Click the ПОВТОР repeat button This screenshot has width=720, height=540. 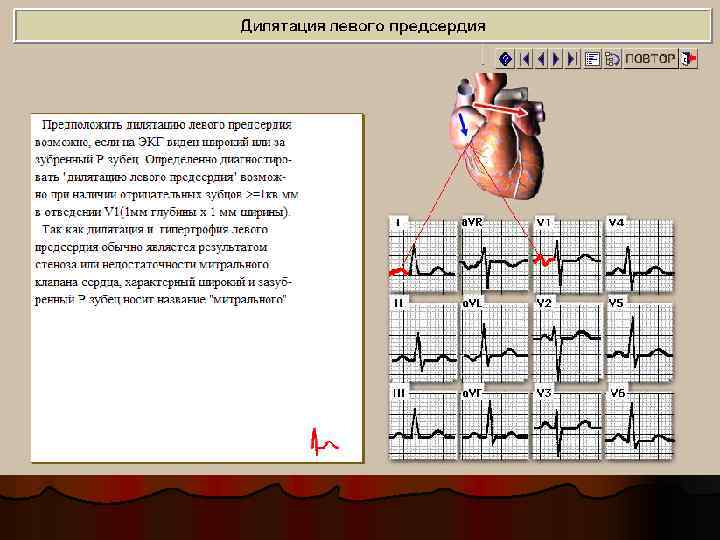coord(650,59)
